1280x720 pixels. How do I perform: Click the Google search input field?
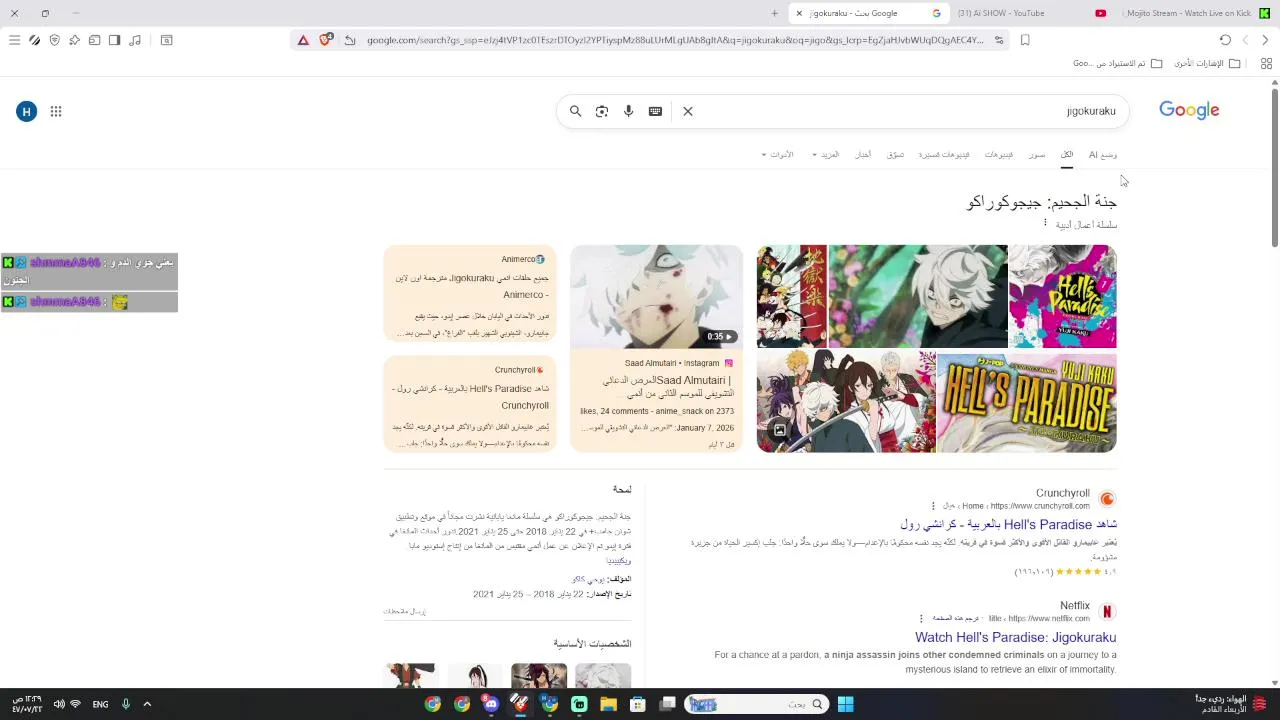[x=908, y=111]
